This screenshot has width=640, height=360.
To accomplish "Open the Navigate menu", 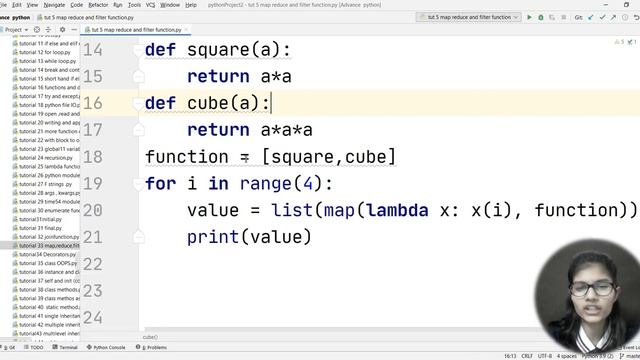I will (x=54, y=5).
